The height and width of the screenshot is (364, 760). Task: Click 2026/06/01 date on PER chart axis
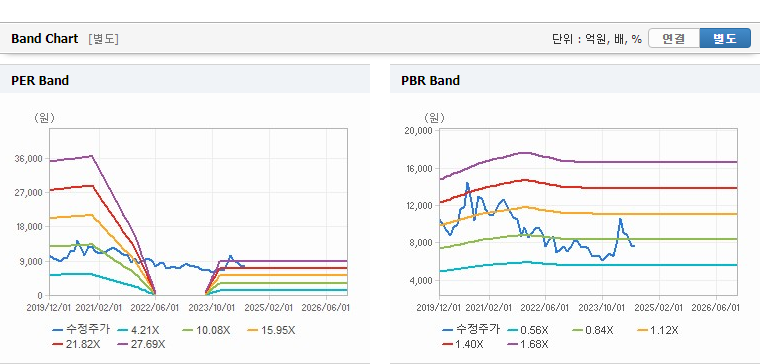326,308
